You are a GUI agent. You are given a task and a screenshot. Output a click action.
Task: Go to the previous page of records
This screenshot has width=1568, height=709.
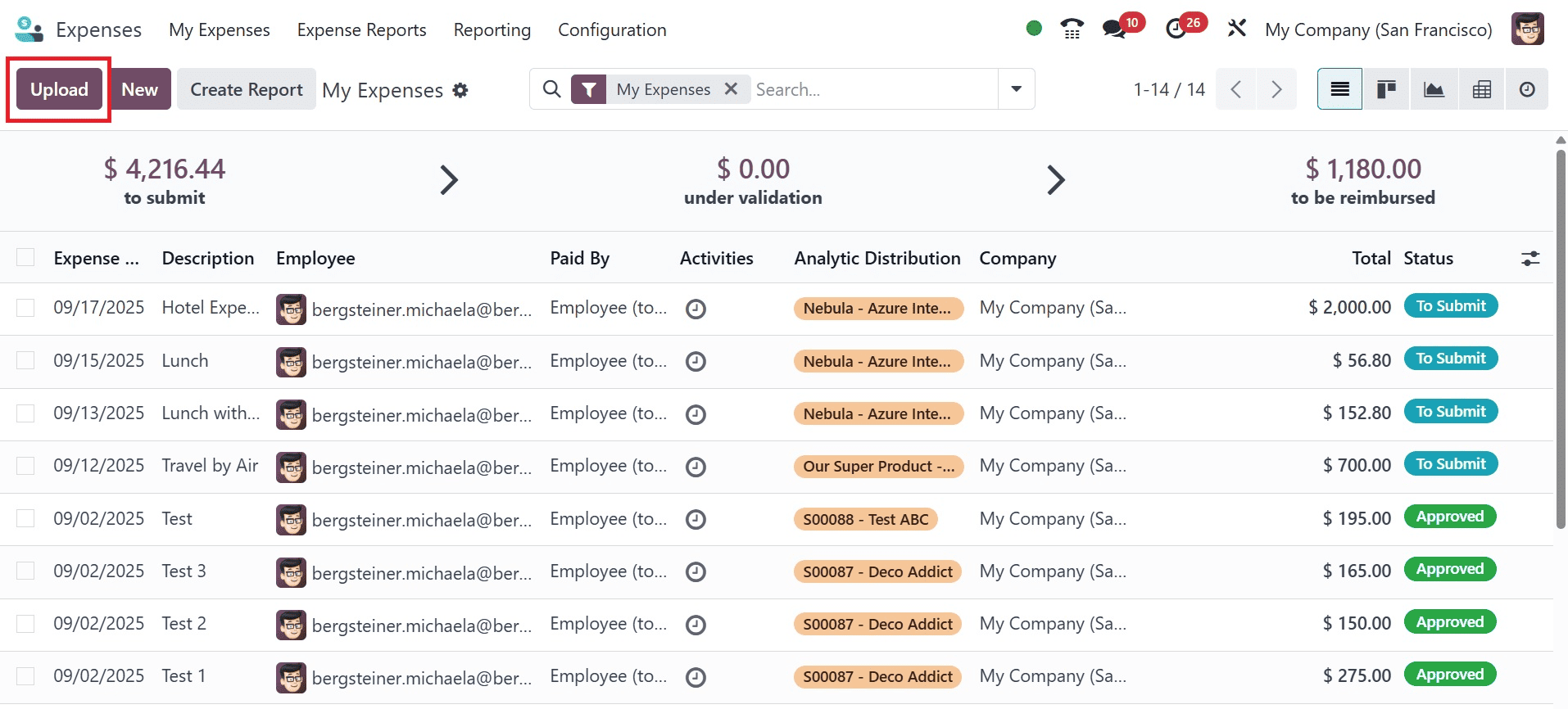pyautogui.click(x=1236, y=89)
